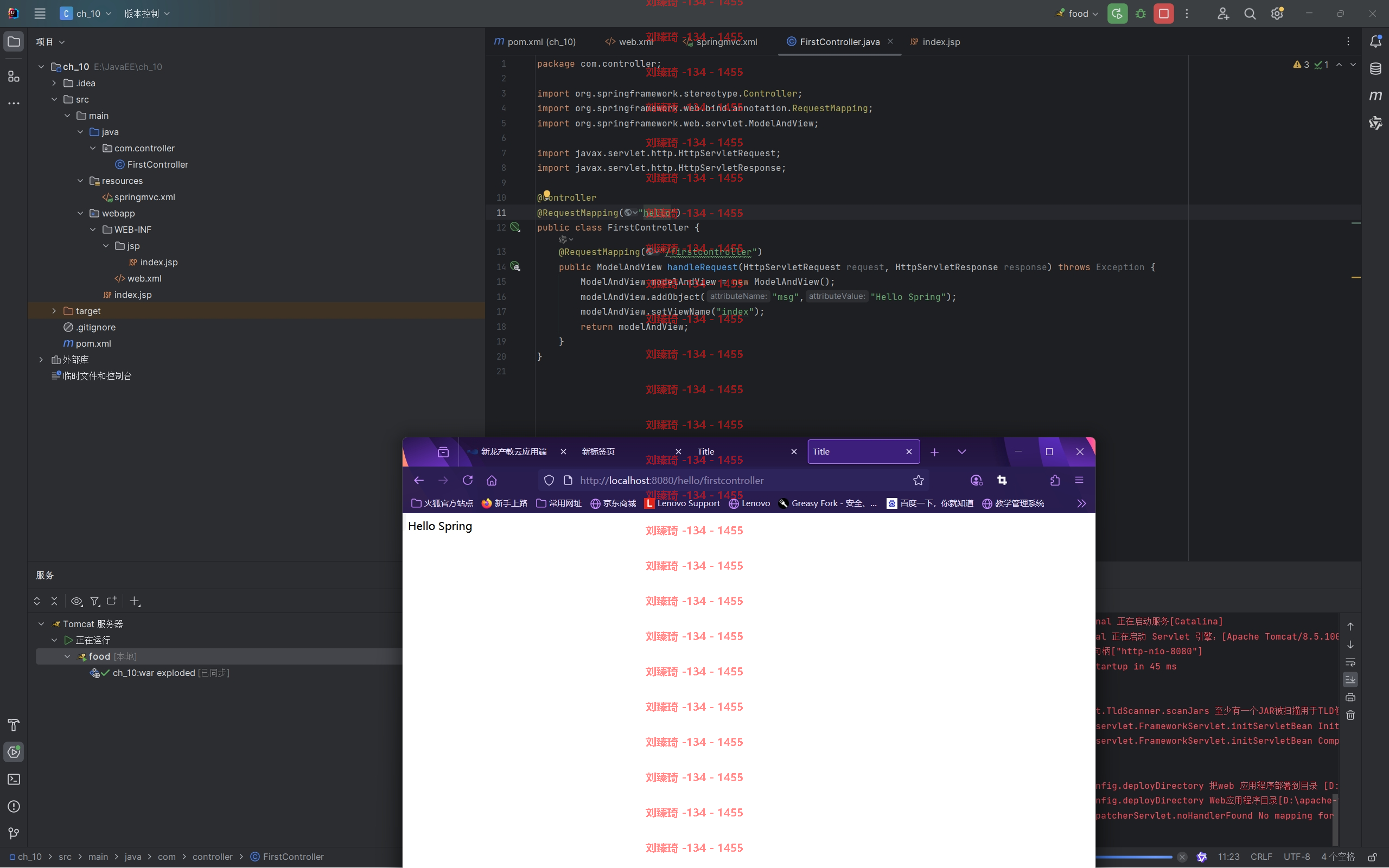Image resolution: width=1389 pixels, height=868 pixels.
Task: Select FirstController in project tree
Action: tap(157, 164)
